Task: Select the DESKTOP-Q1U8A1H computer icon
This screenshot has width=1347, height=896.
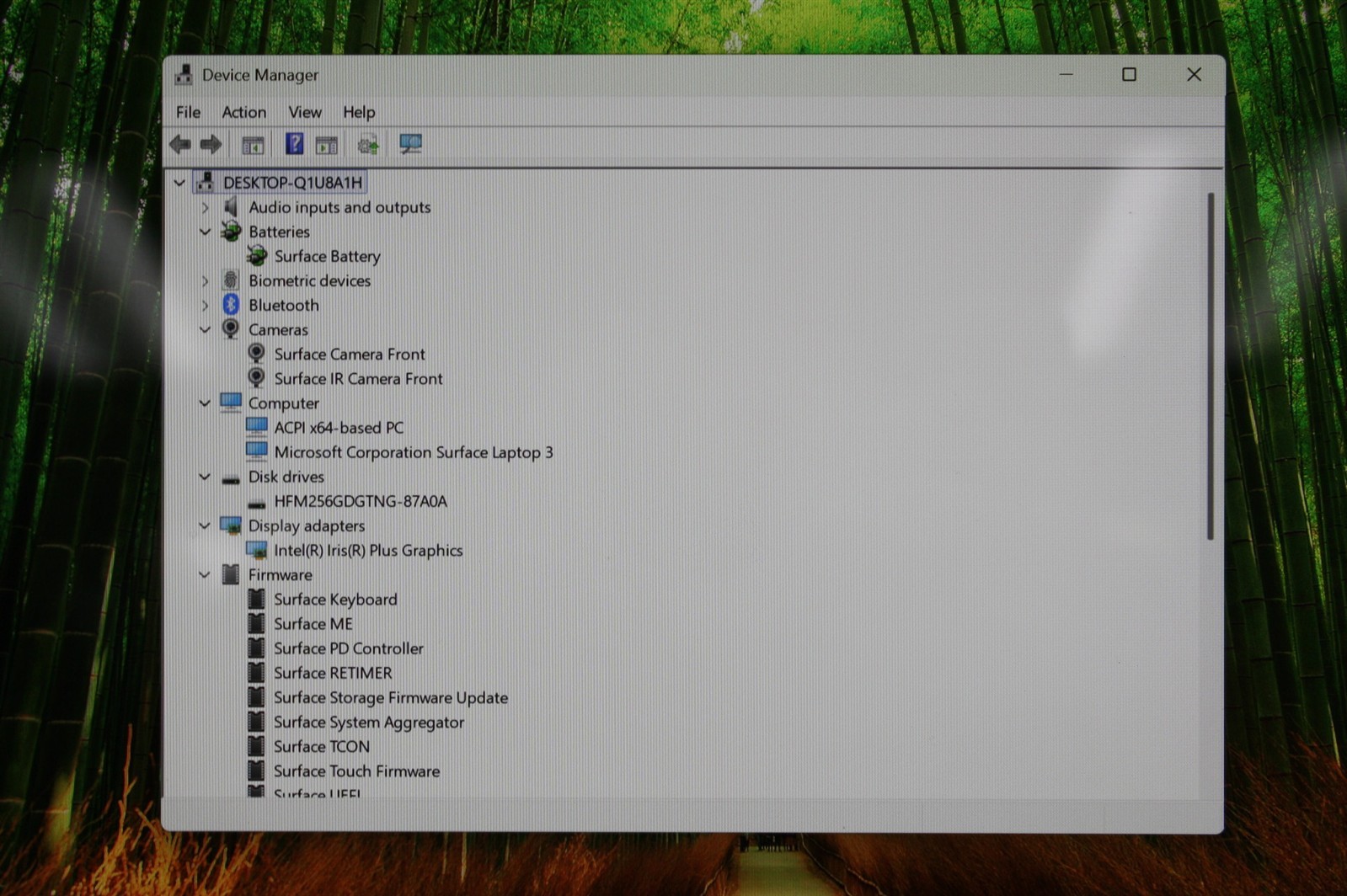Action: point(206,182)
